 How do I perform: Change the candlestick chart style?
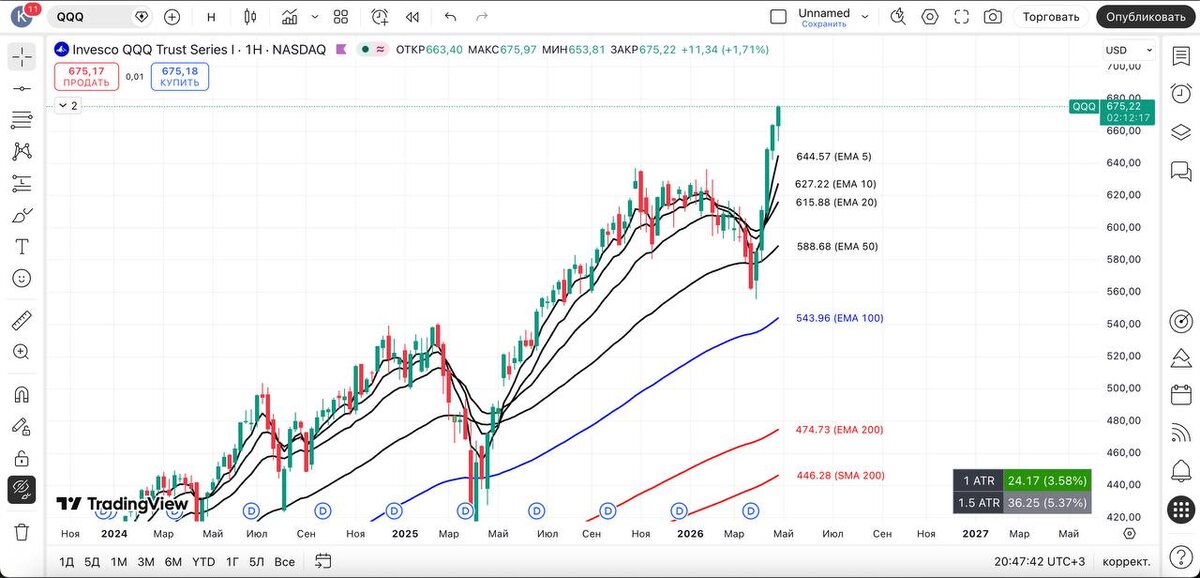tap(250, 17)
